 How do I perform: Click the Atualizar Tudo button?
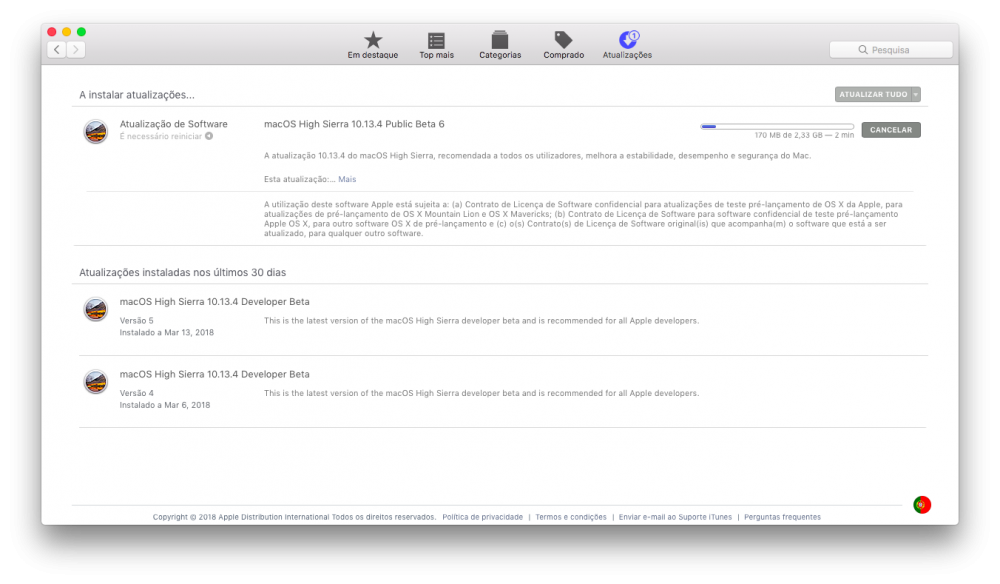coord(873,94)
